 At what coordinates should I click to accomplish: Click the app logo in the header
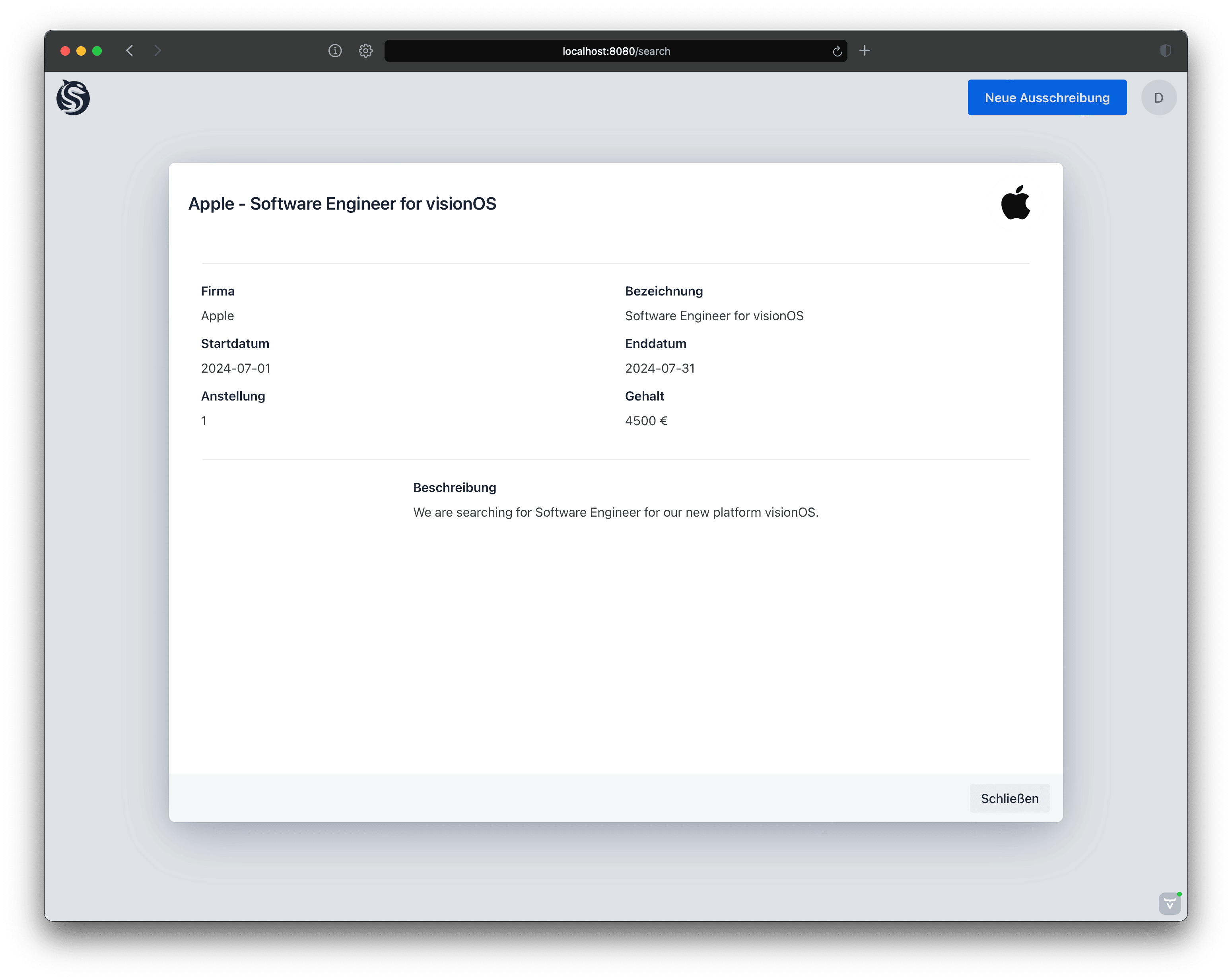73,98
